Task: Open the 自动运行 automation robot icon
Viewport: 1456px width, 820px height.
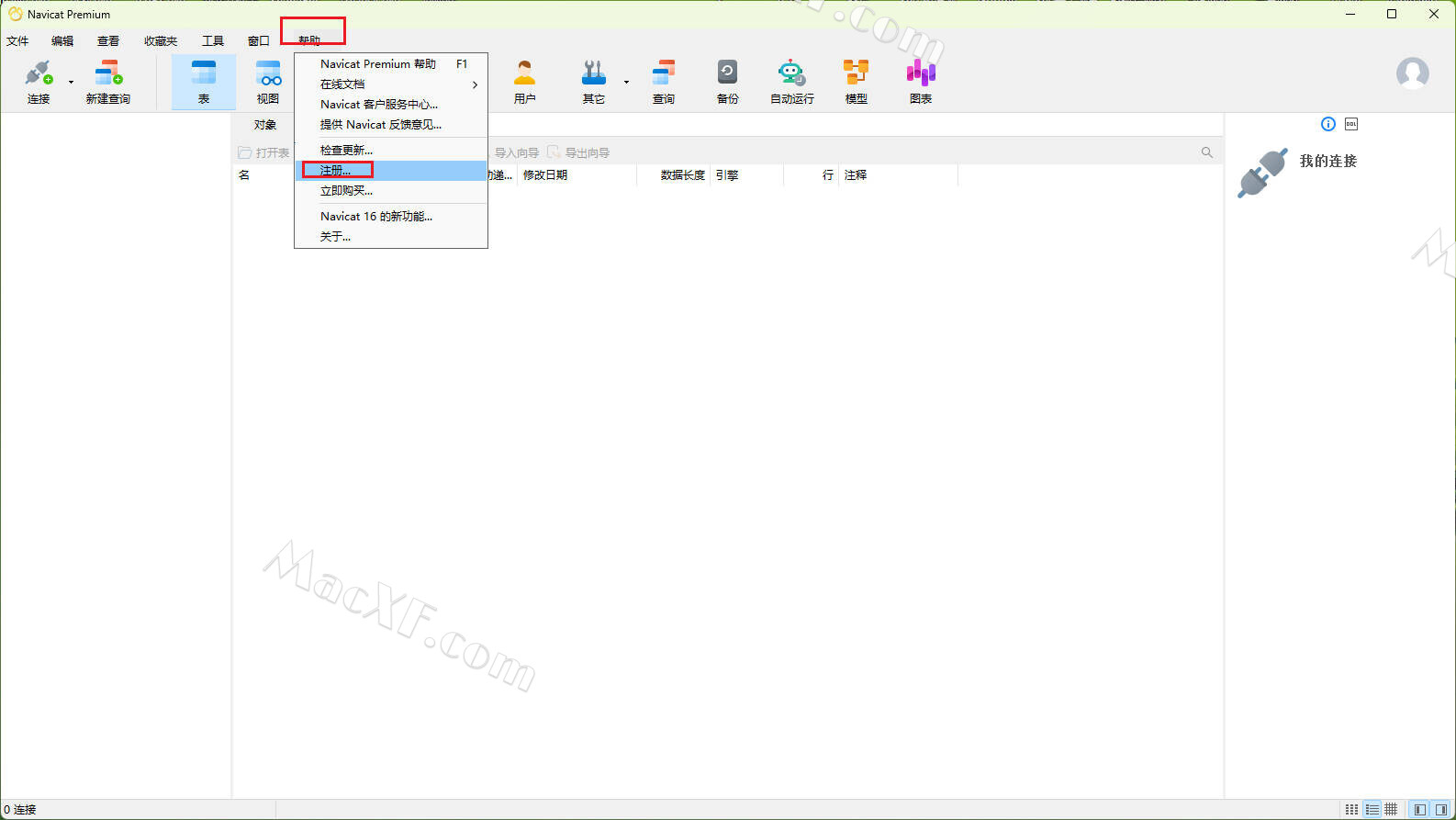Action: 791,82
